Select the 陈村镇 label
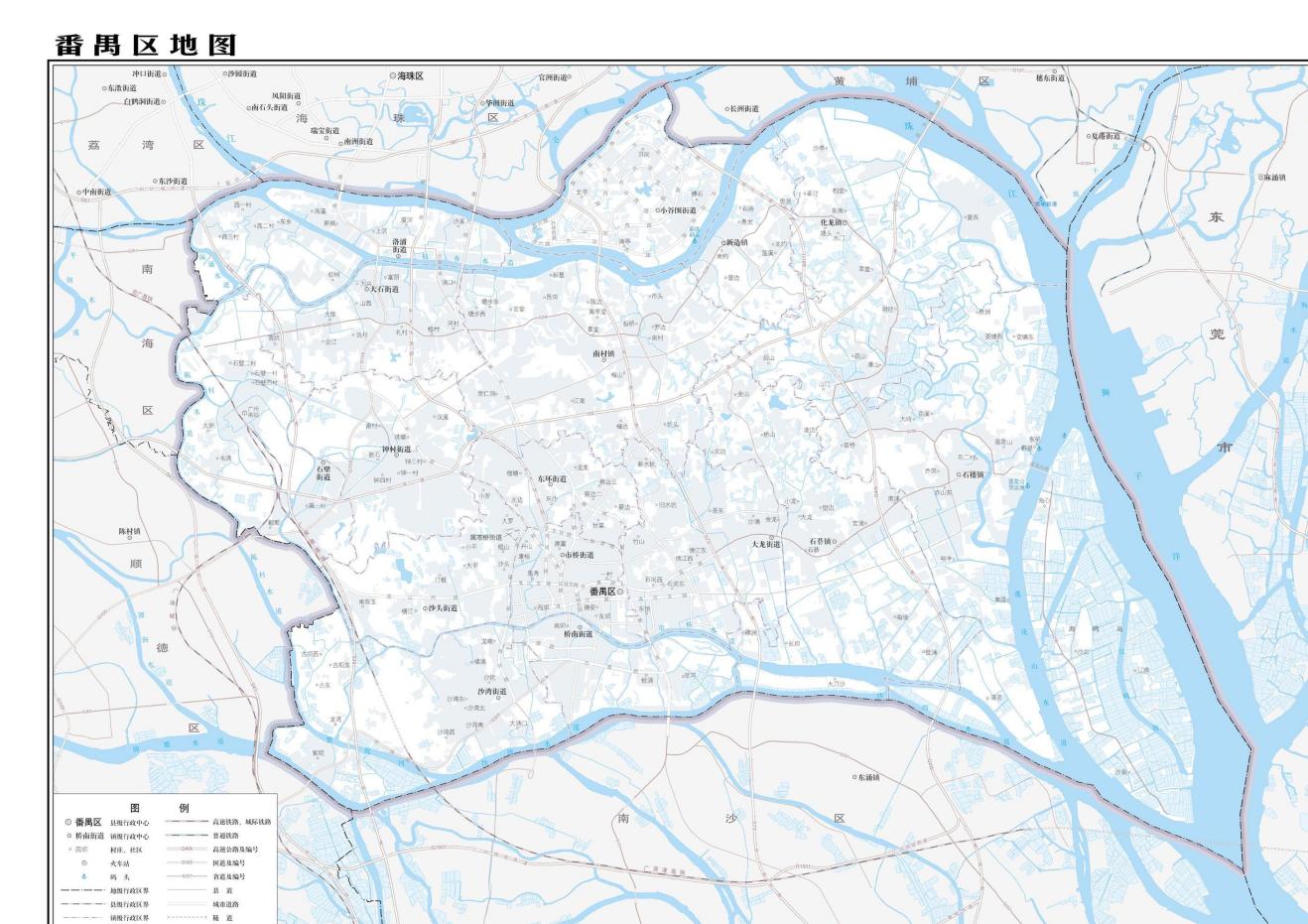 pyautogui.click(x=129, y=531)
